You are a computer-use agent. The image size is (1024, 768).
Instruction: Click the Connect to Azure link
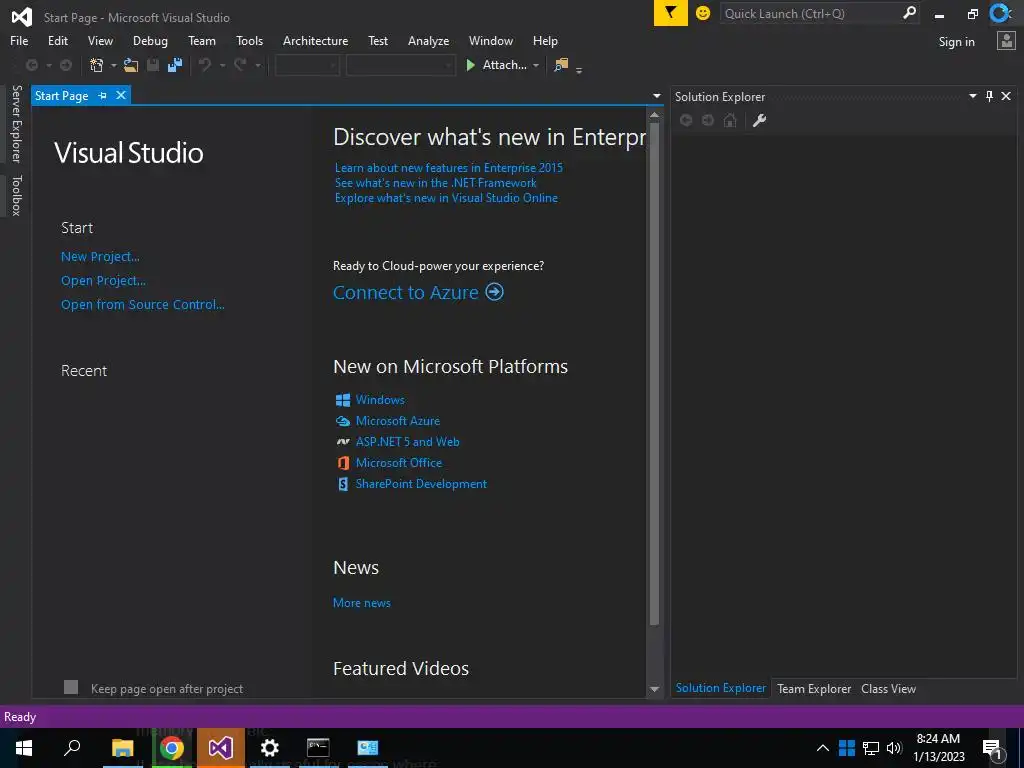pyautogui.click(x=406, y=292)
